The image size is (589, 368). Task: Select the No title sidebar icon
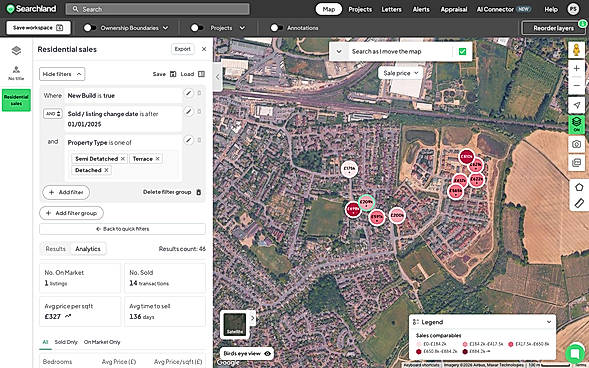pos(16,73)
